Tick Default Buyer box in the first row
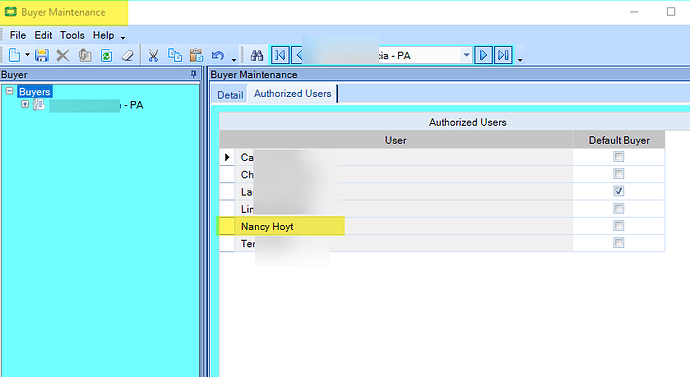The height and width of the screenshot is (377, 690). pyautogui.click(x=619, y=157)
